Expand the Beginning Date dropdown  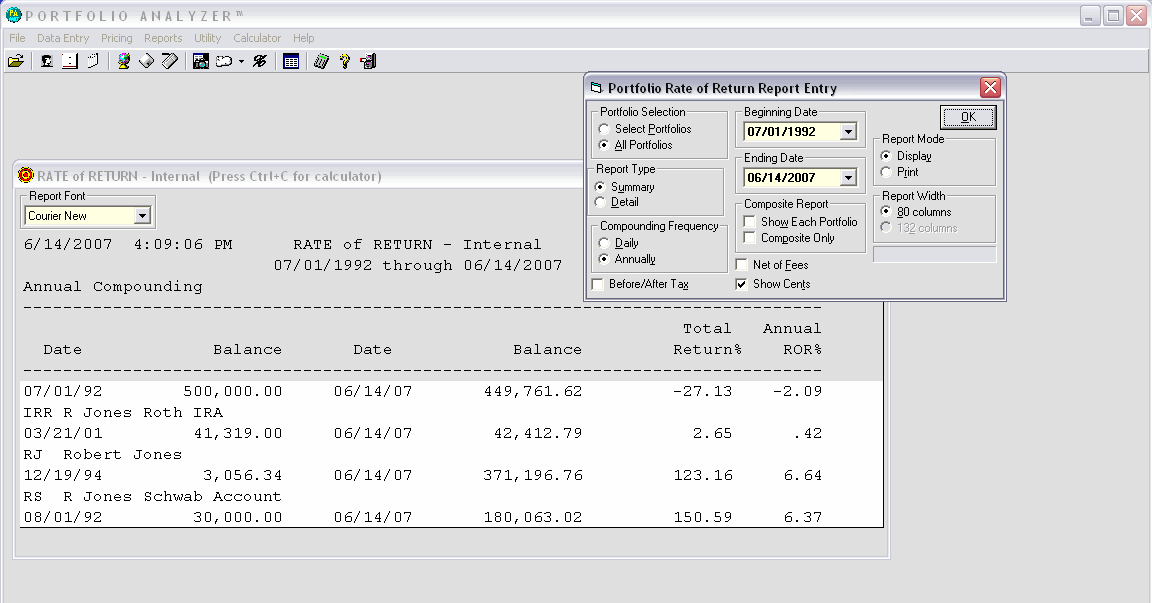[848, 132]
